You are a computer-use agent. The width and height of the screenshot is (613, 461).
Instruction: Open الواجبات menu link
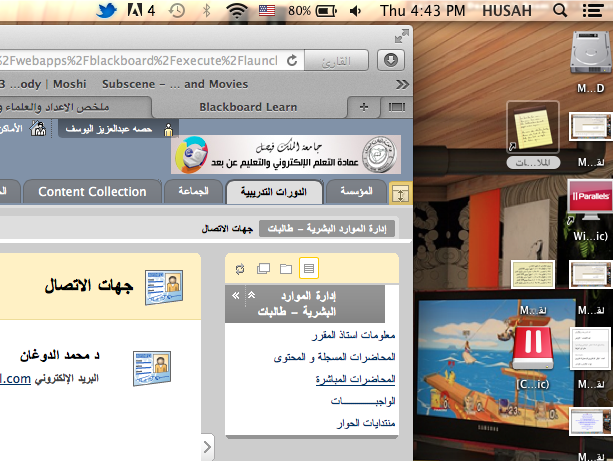pyautogui.click(x=363, y=401)
